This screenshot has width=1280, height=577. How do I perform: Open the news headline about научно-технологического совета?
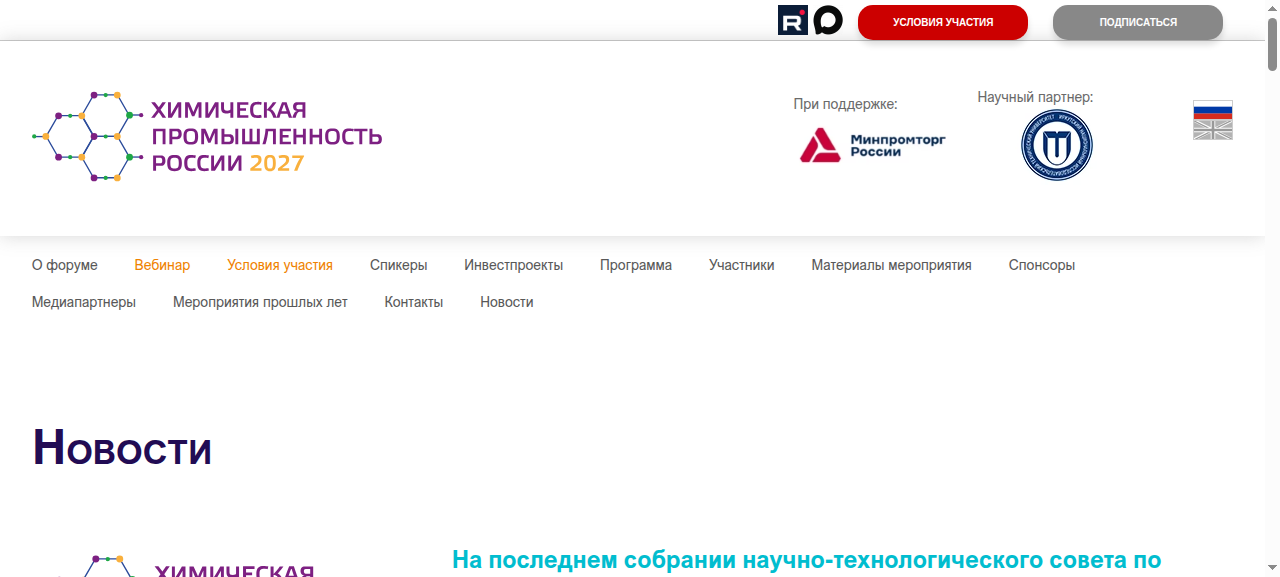click(x=807, y=560)
